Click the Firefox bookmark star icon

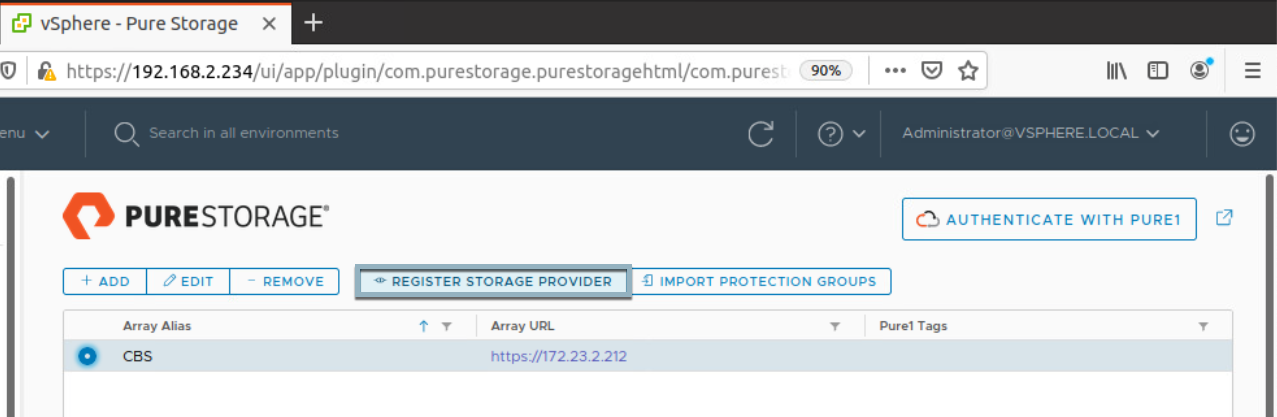click(x=967, y=71)
